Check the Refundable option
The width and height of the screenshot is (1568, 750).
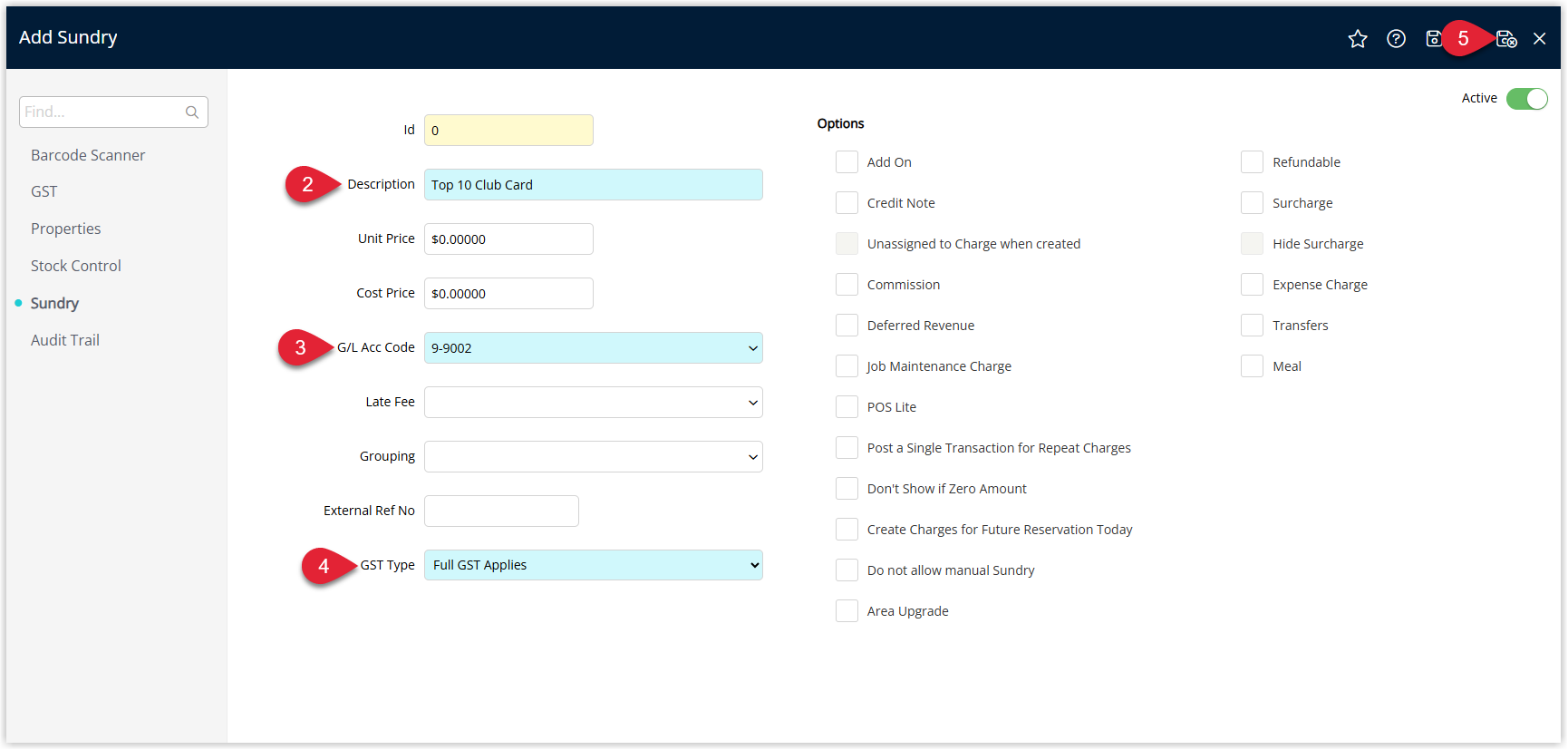pos(1252,162)
